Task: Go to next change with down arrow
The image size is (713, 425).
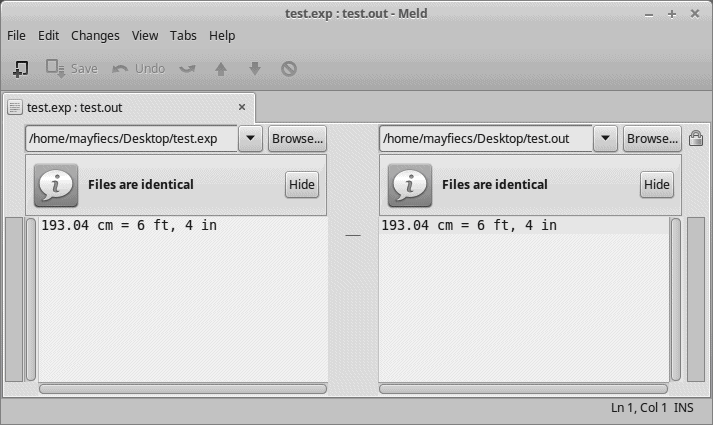Action: click(255, 69)
